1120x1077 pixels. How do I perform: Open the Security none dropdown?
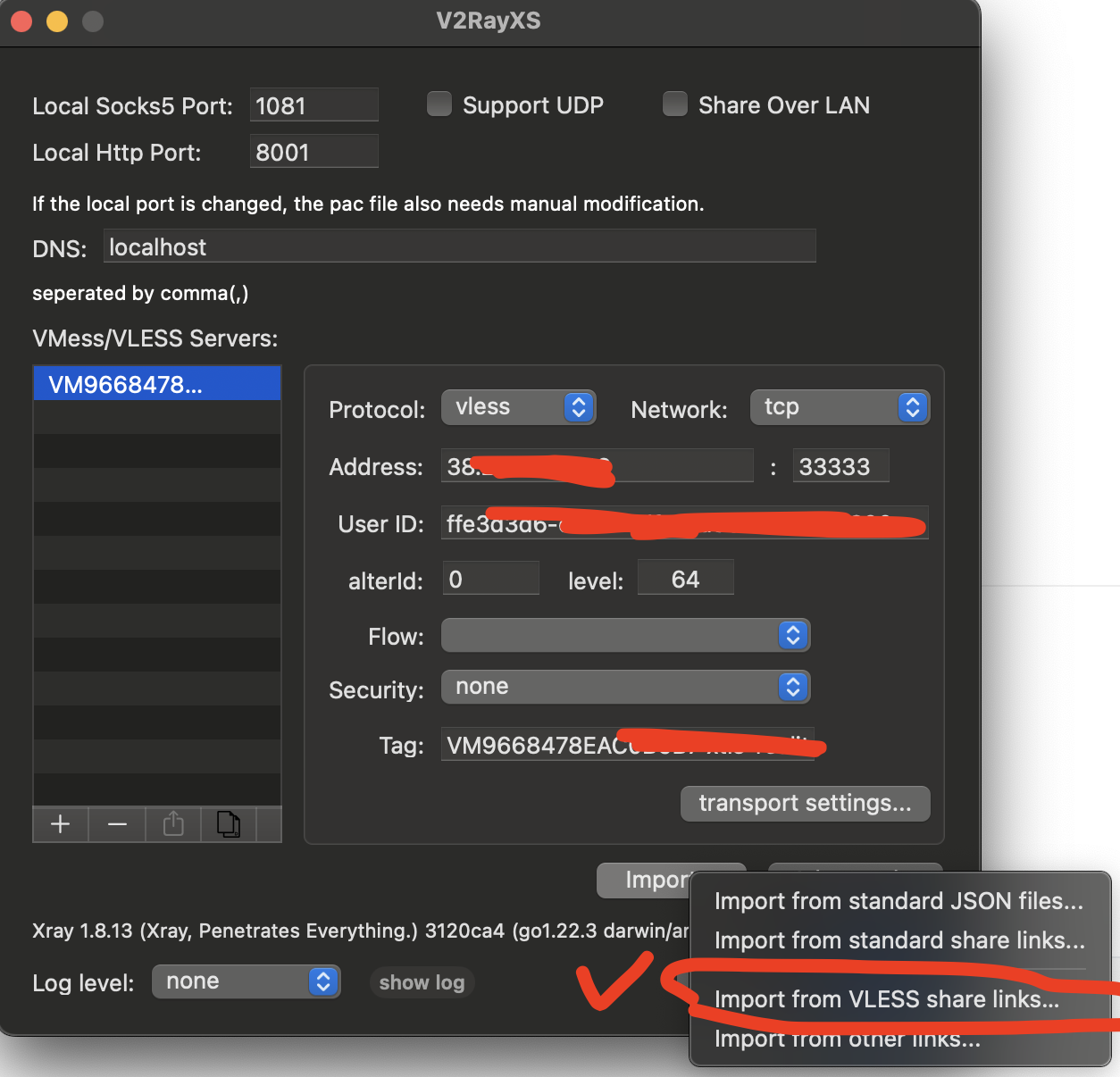[x=625, y=687]
